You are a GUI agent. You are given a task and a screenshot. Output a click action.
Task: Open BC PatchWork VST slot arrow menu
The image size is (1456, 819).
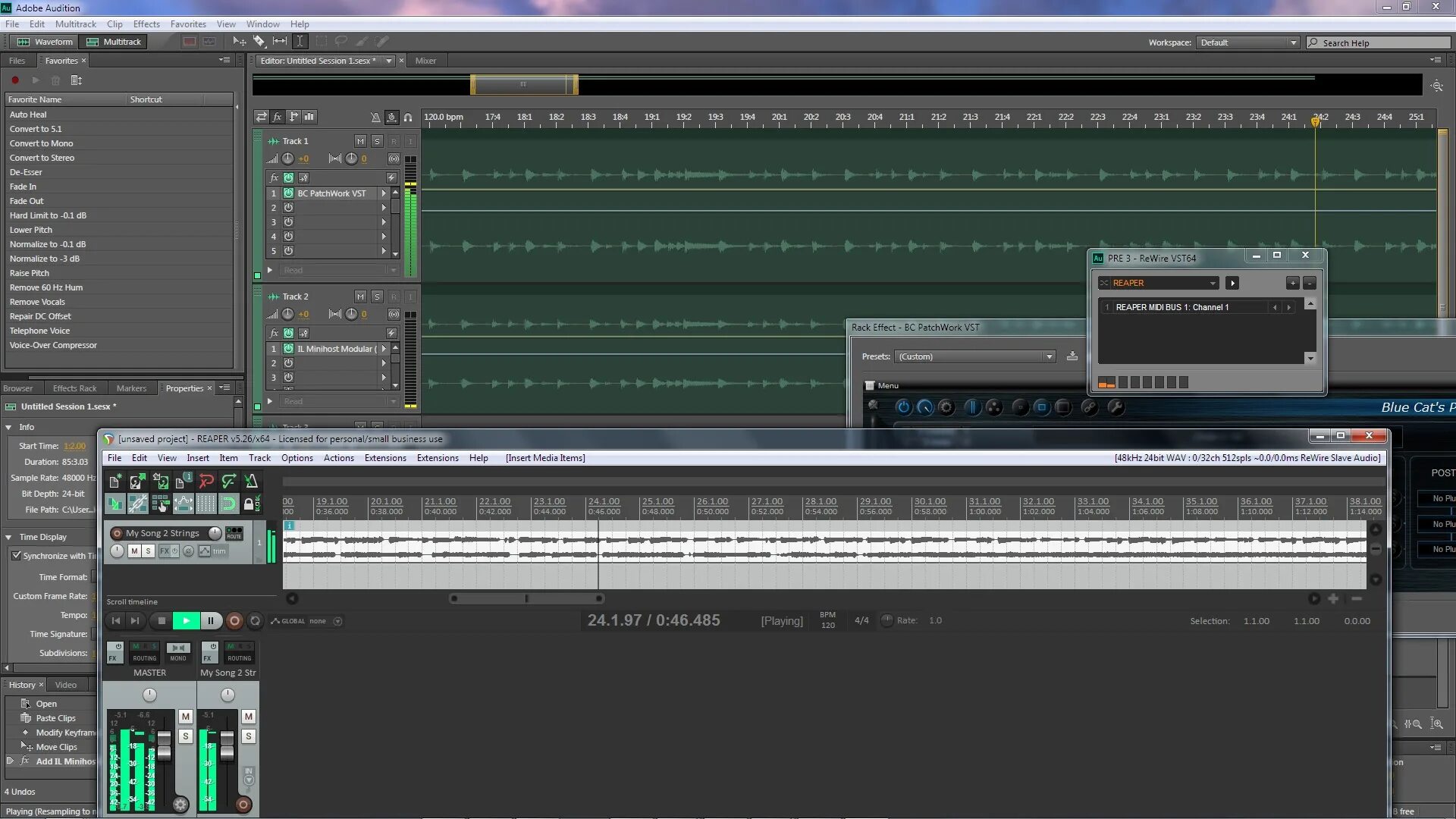pos(384,193)
